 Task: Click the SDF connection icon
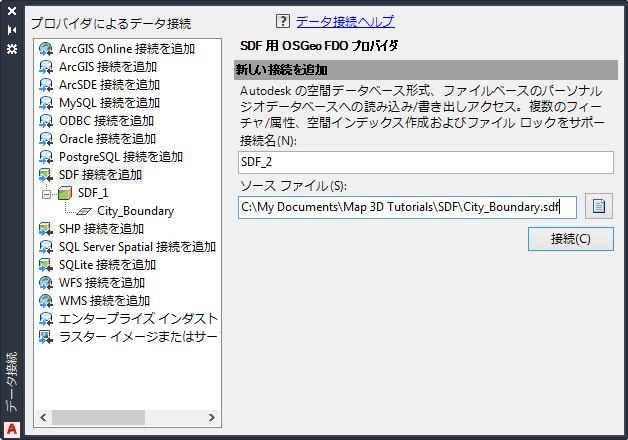click(x=46, y=175)
